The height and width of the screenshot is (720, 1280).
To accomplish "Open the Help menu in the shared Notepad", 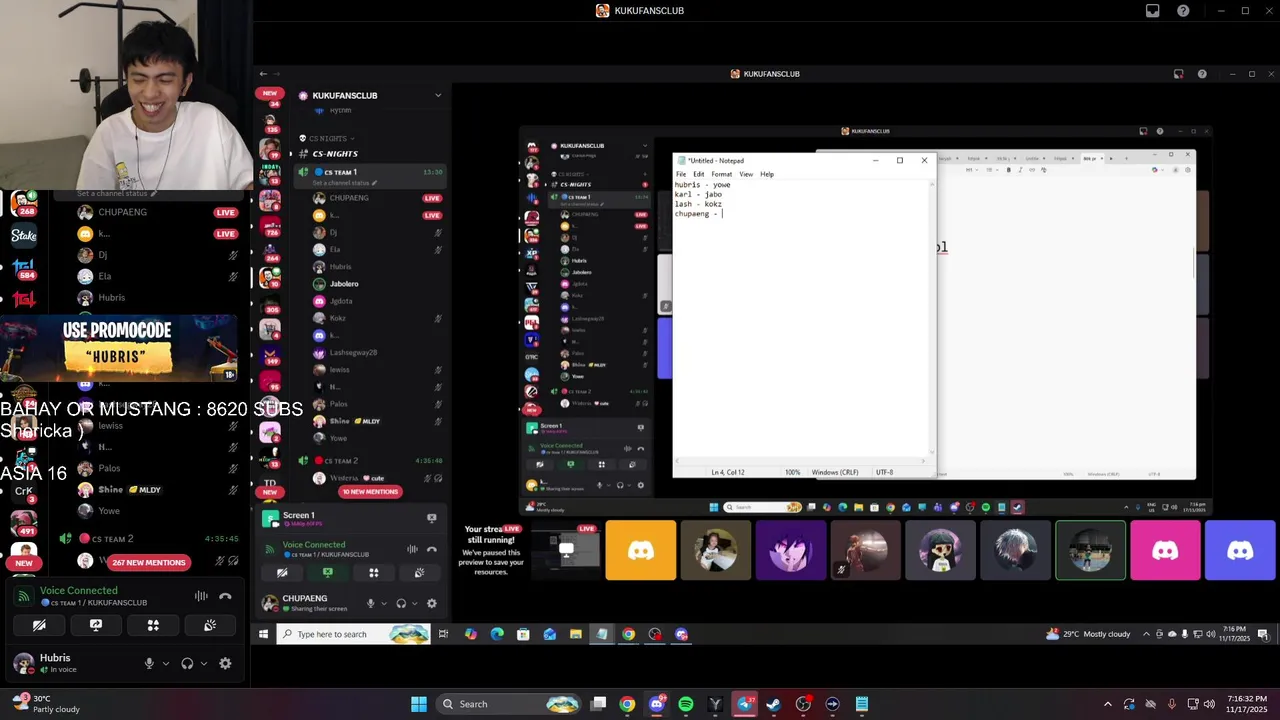I will pyautogui.click(x=767, y=174).
